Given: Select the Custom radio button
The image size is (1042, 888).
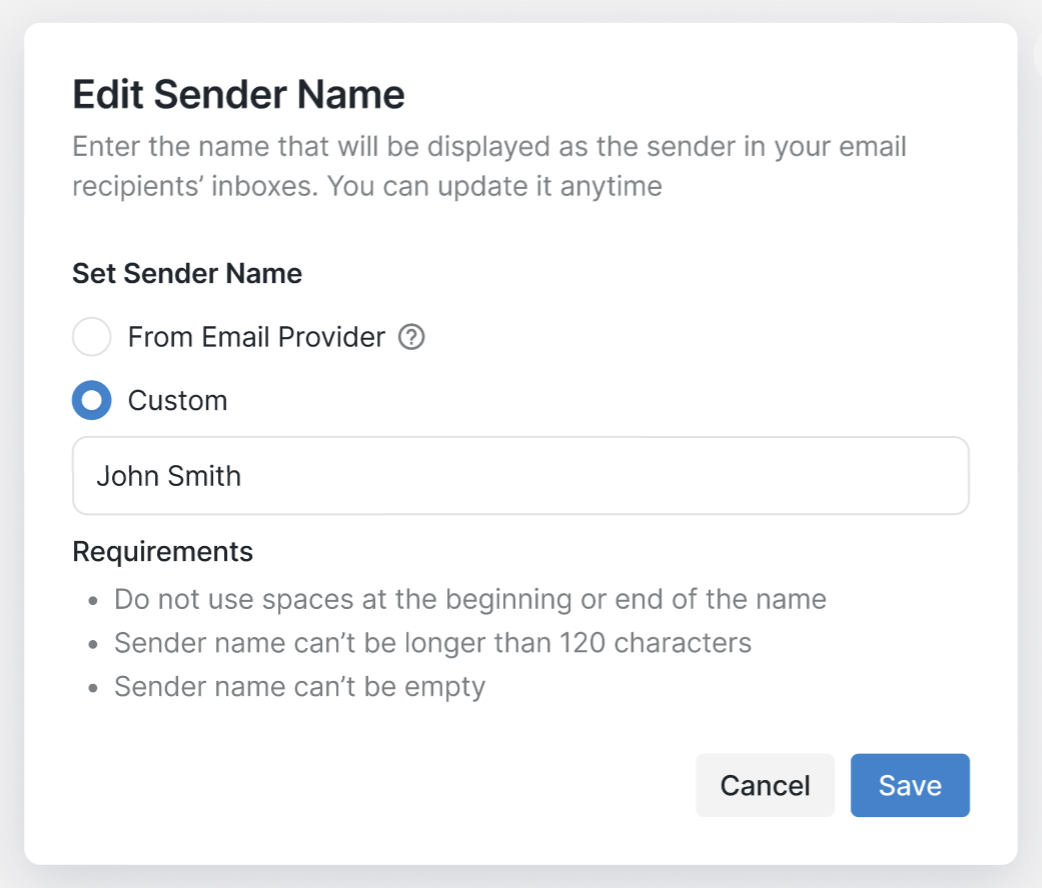Looking at the screenshot, I should tap(91, 401).
